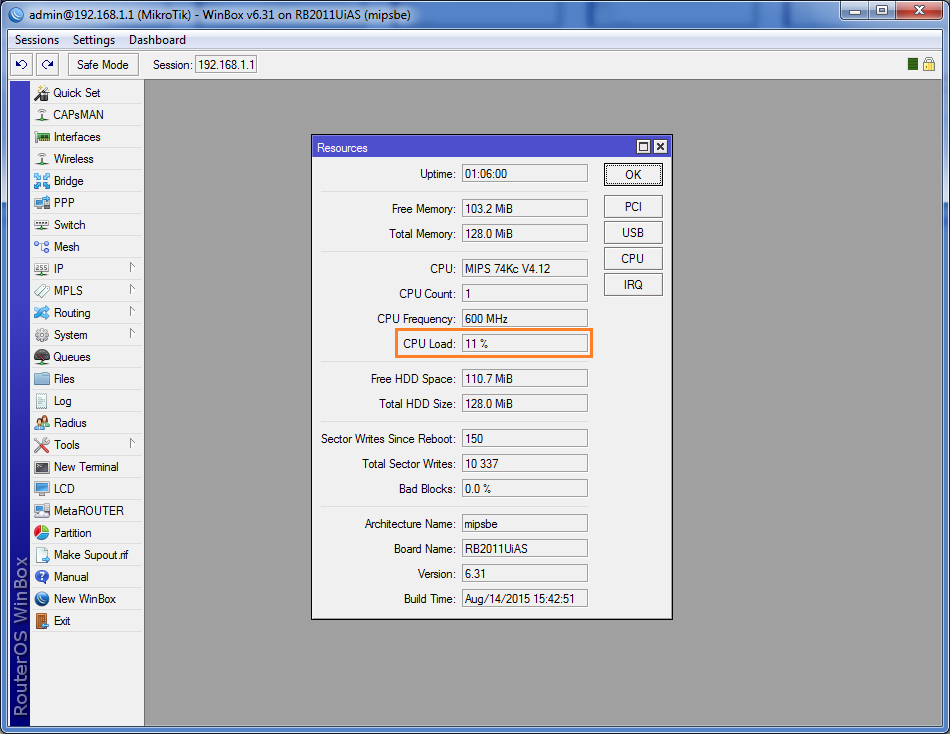Viewport: 950px width, 734px height.
Task: Expand the MPLS submenu arrow
Action: tap(132, 290)
